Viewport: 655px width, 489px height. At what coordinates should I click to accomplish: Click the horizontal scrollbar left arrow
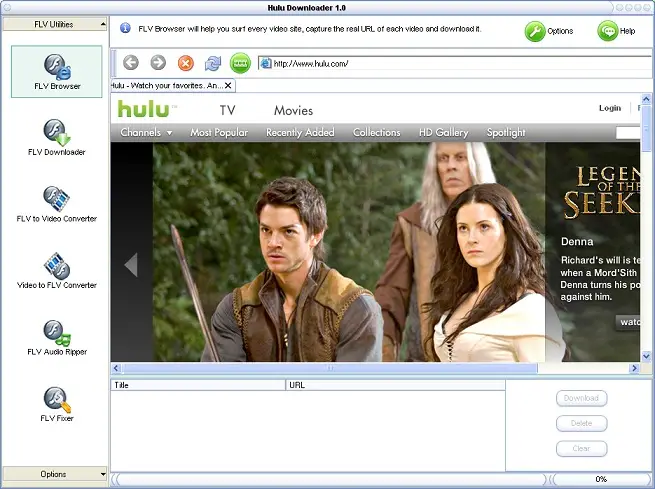pos(117,368)
